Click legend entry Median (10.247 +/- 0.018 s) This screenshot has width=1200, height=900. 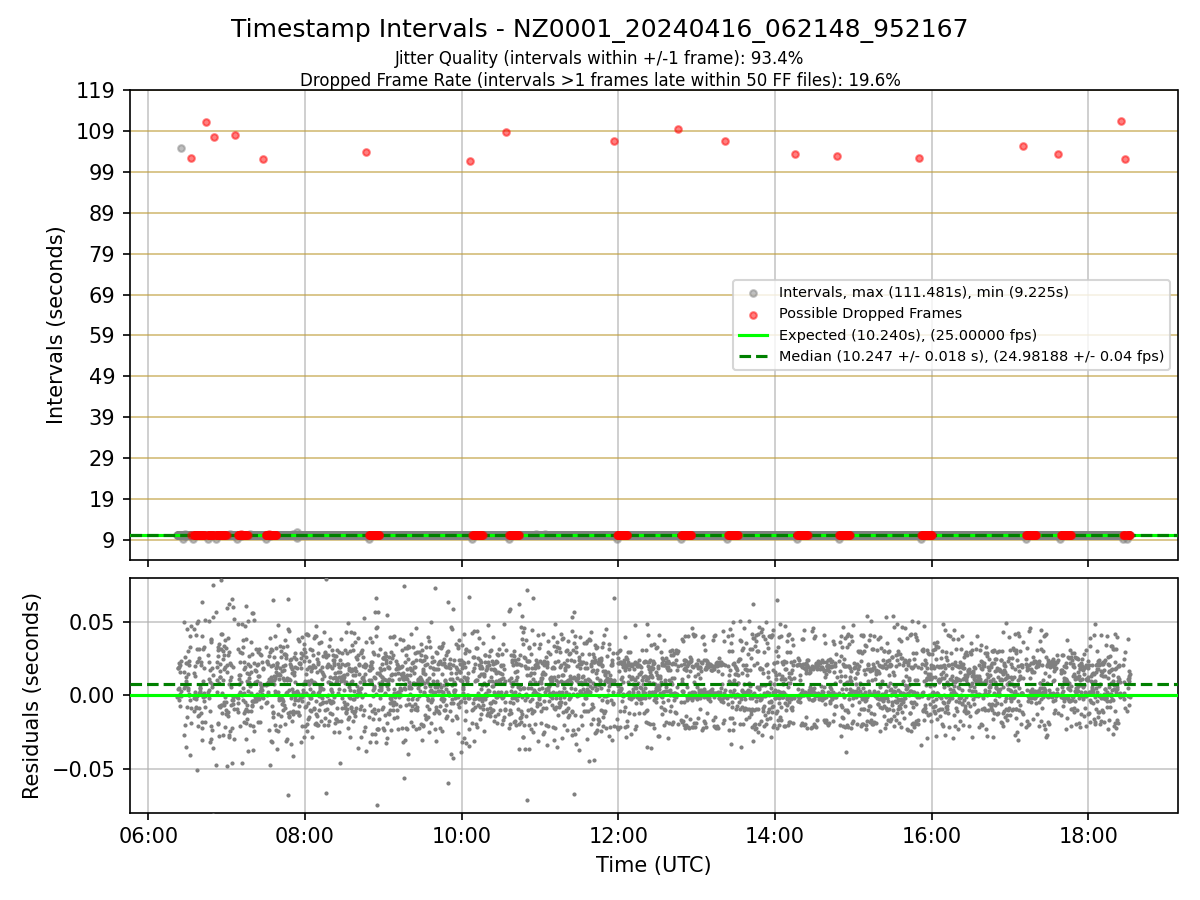(x=971, y=356)
